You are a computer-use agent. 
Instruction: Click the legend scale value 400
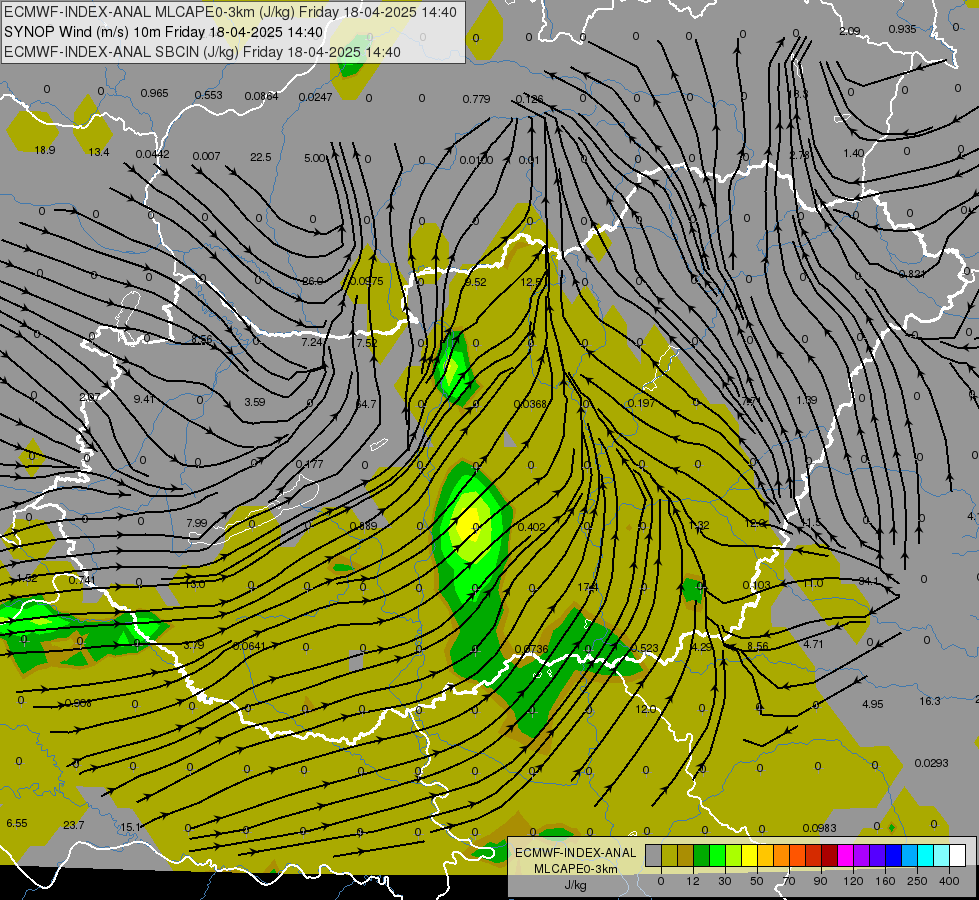(x=949, y=881)
